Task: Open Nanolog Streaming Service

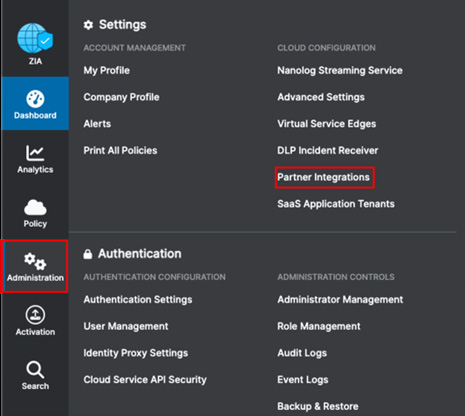Action: pos(340,70)
